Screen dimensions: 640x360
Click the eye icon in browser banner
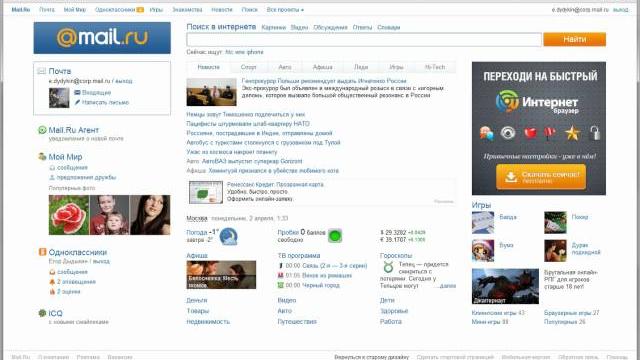coord(508,133)
